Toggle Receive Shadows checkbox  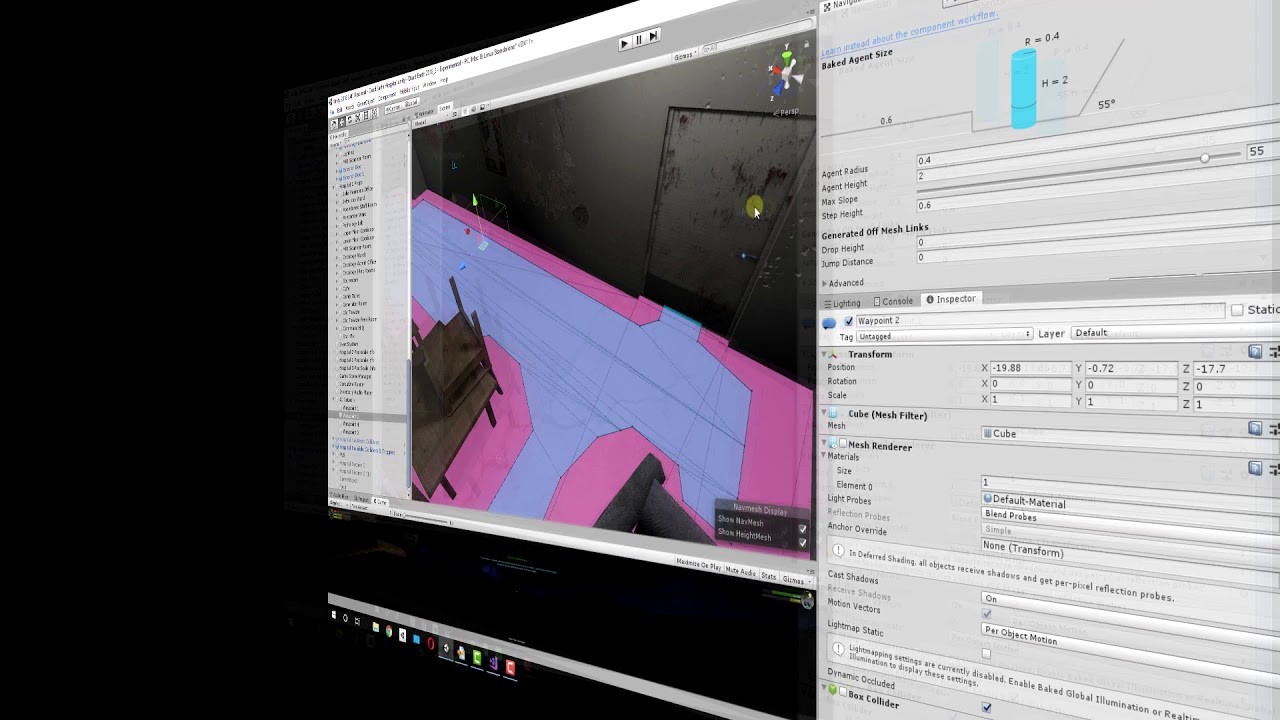[x=986, y=614]
